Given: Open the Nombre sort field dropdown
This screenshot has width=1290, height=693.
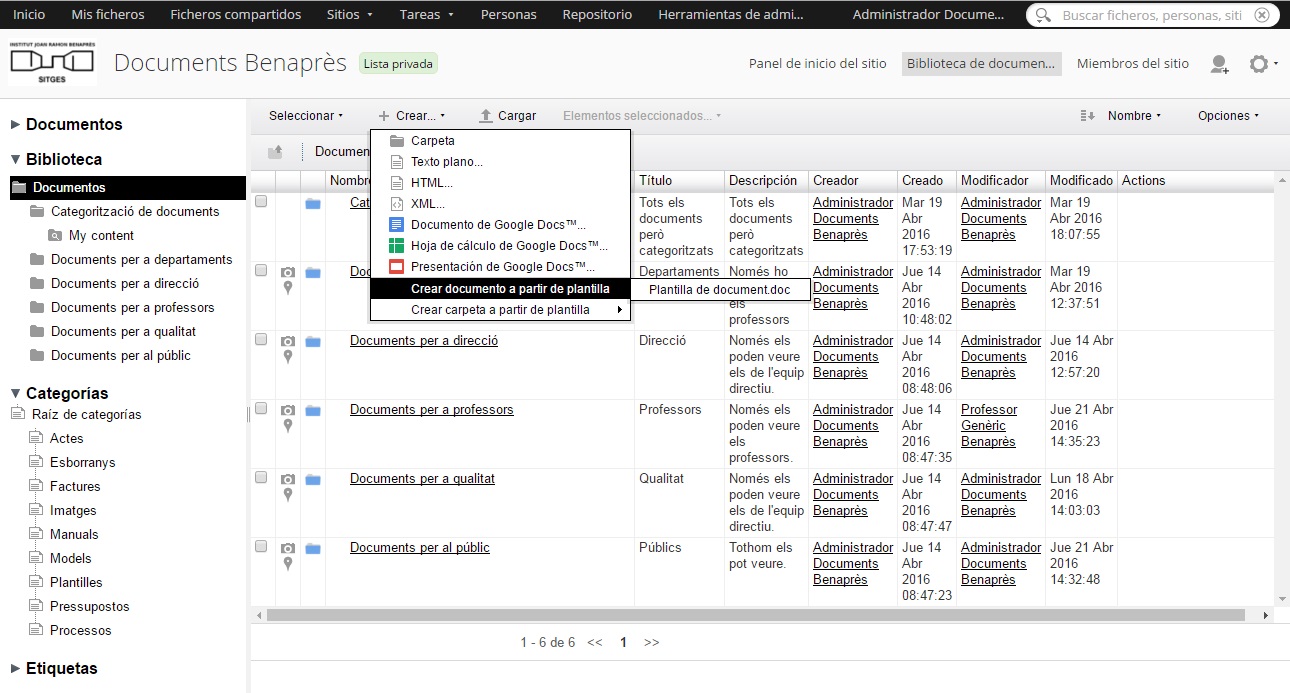Looking at the screenshot, I should (x=1135, y=116).
